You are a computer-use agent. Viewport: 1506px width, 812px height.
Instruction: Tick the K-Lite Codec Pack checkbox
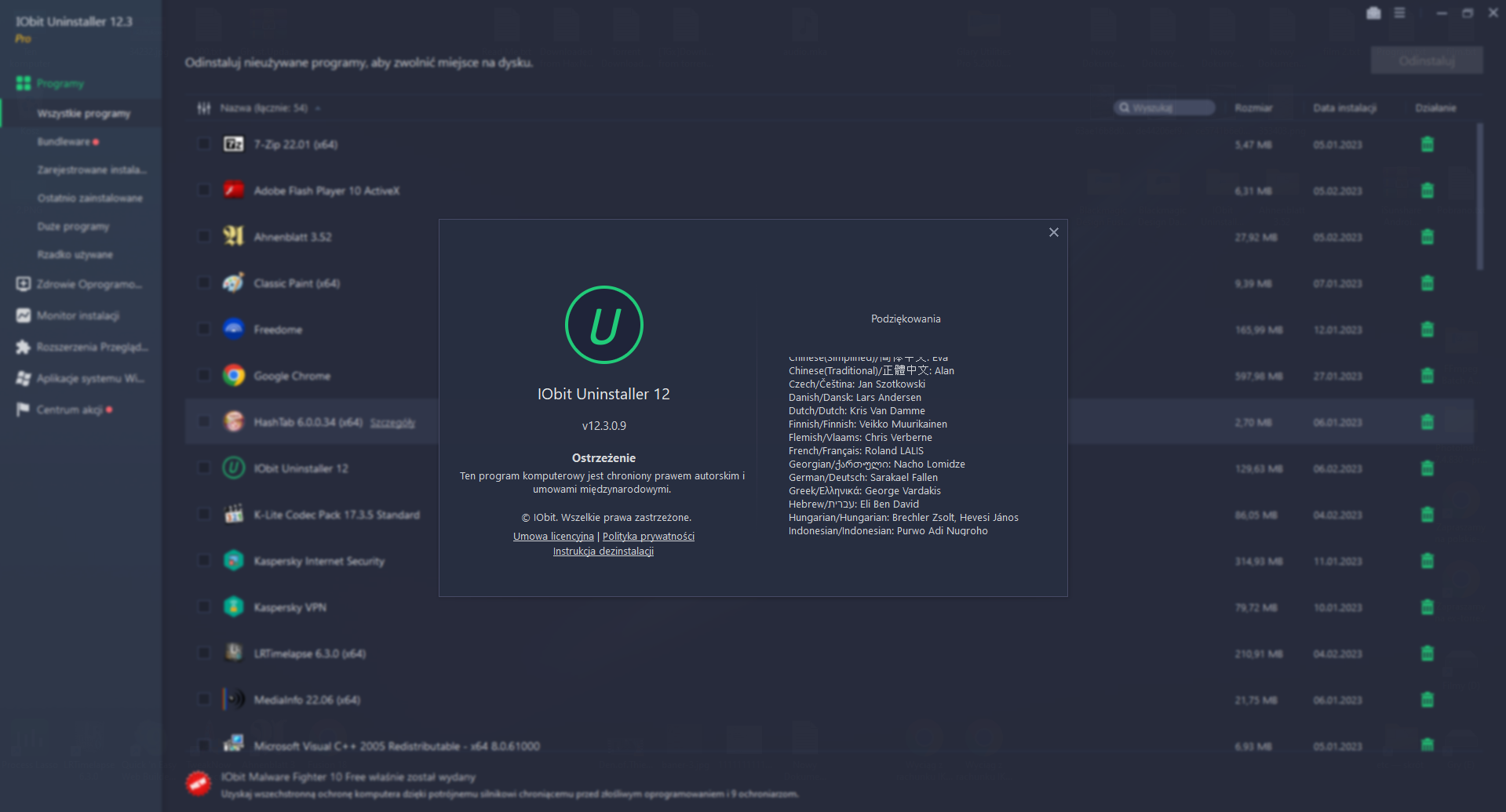204,515
